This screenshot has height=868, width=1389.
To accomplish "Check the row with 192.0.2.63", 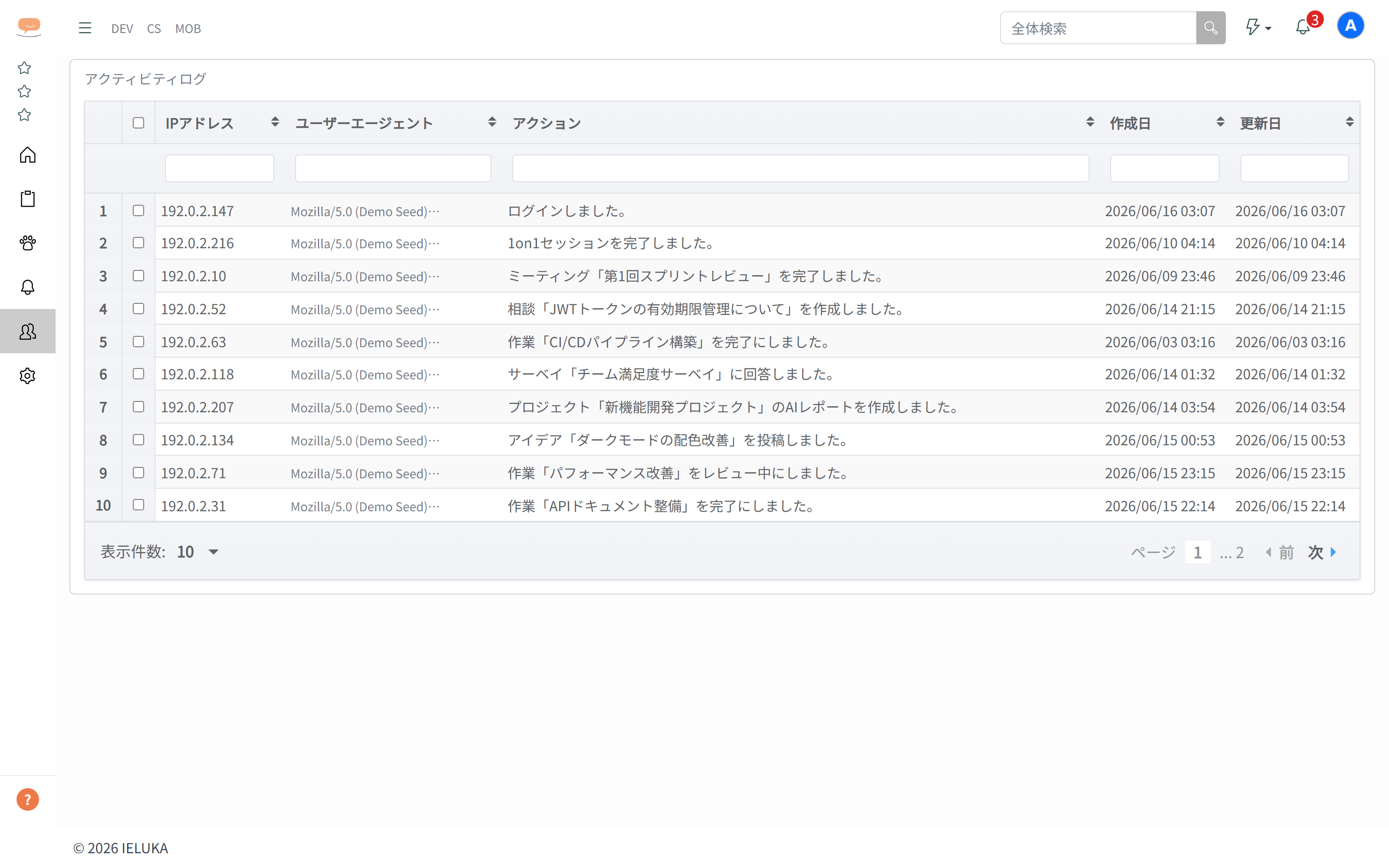I will (138, 342).
